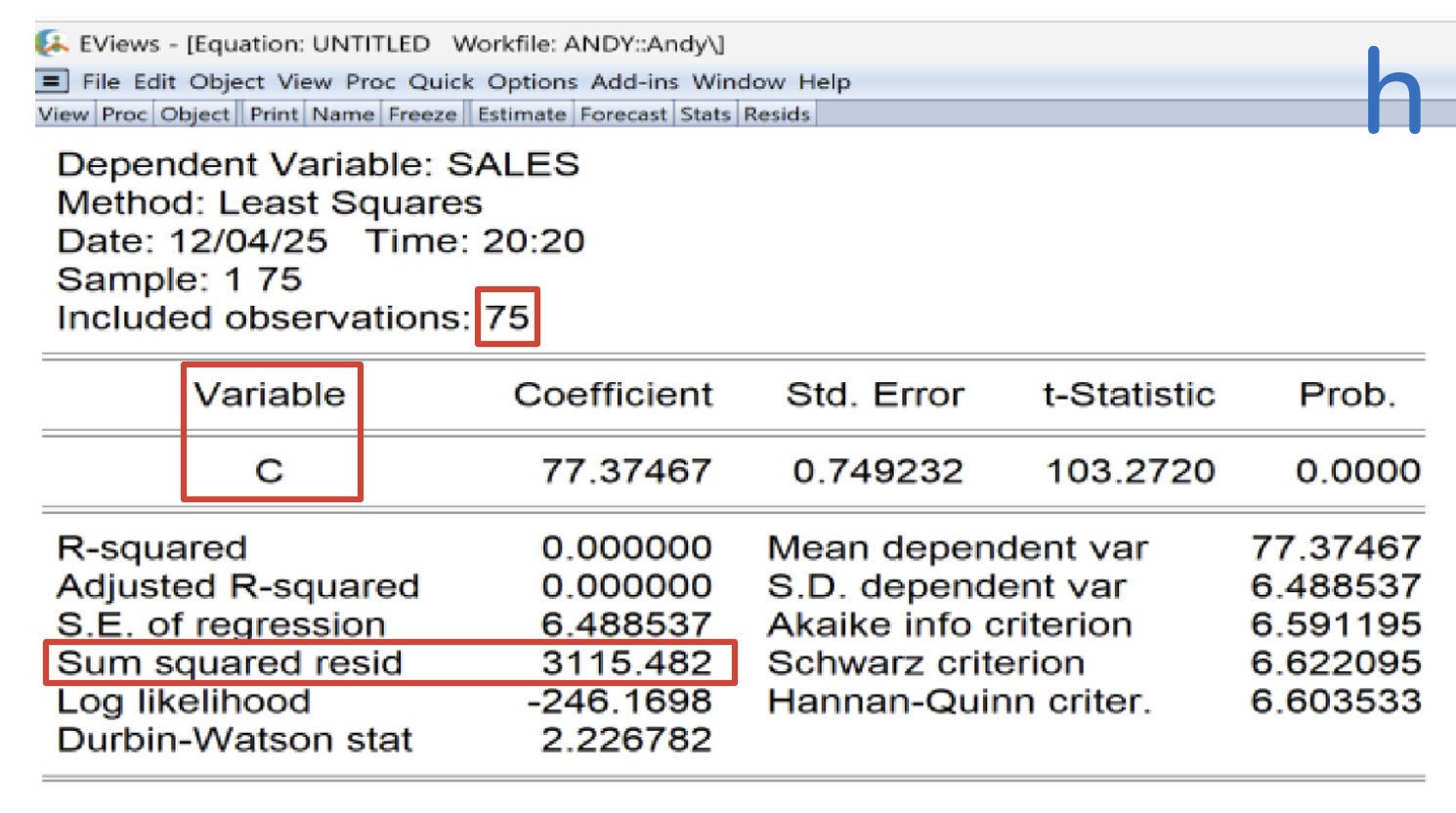Viewport: 1456px width, 813px height.
Task: Open the Object menu in menu bar
Action: click(227, 82)
